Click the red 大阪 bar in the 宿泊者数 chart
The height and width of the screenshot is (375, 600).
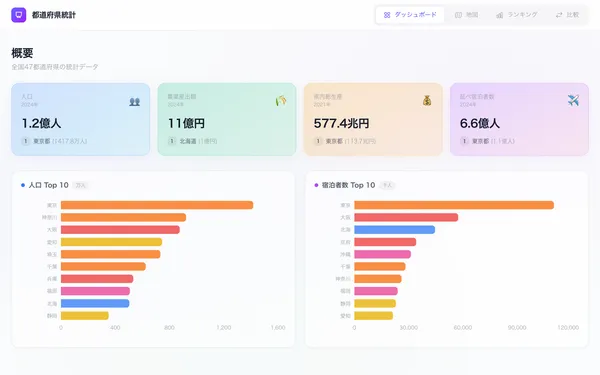coord(406,217)
